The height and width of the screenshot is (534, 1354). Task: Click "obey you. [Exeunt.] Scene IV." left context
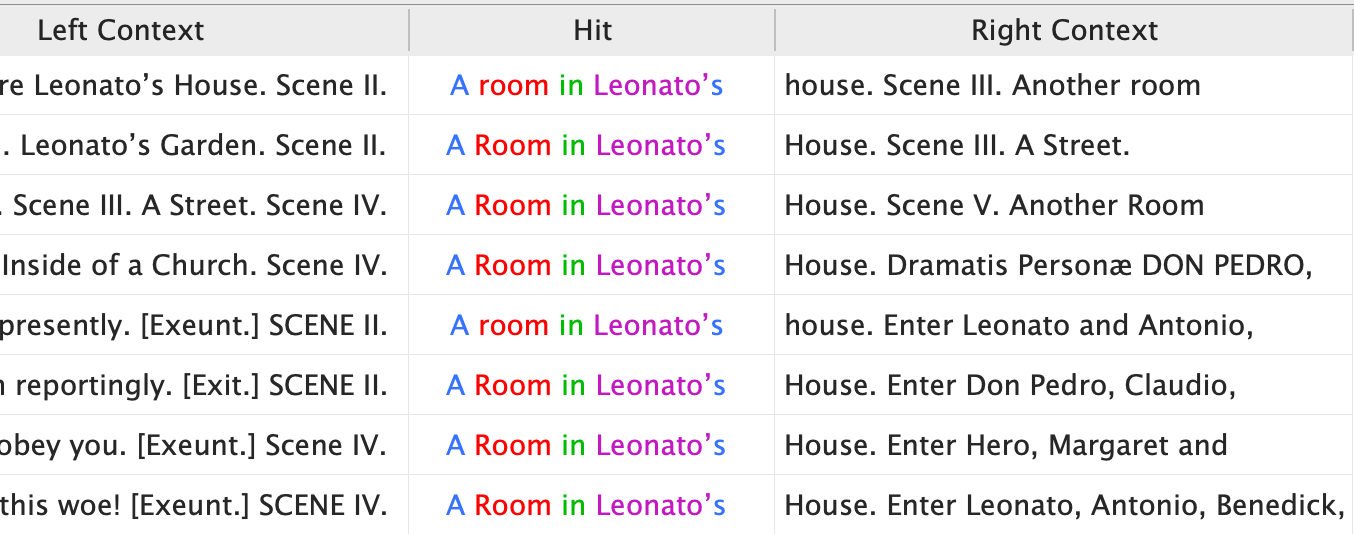(194, 446)
